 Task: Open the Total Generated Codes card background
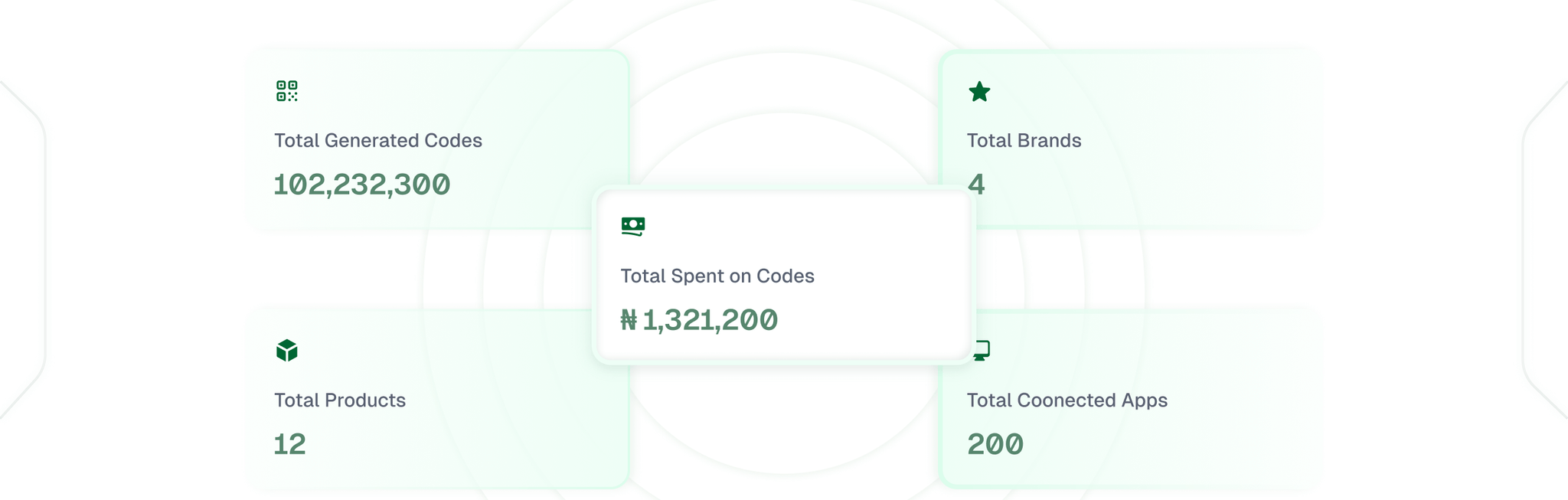[x=521, y=100]
